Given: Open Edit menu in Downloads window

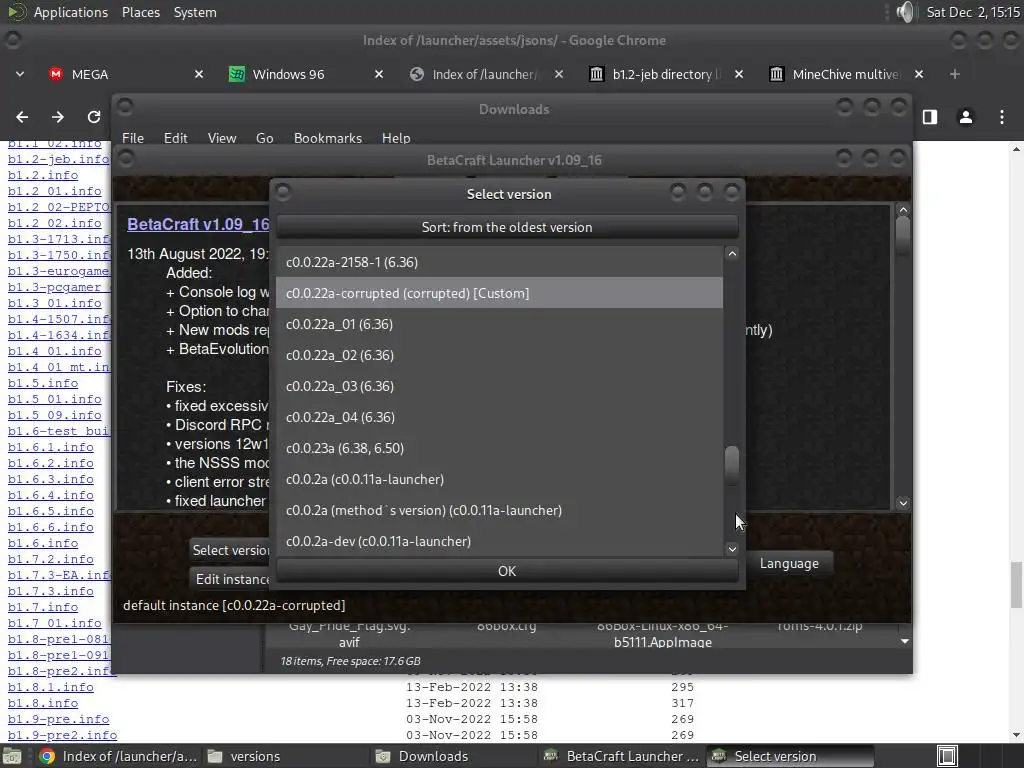Looking at the screenshot, I should click(x=176, y=138).
